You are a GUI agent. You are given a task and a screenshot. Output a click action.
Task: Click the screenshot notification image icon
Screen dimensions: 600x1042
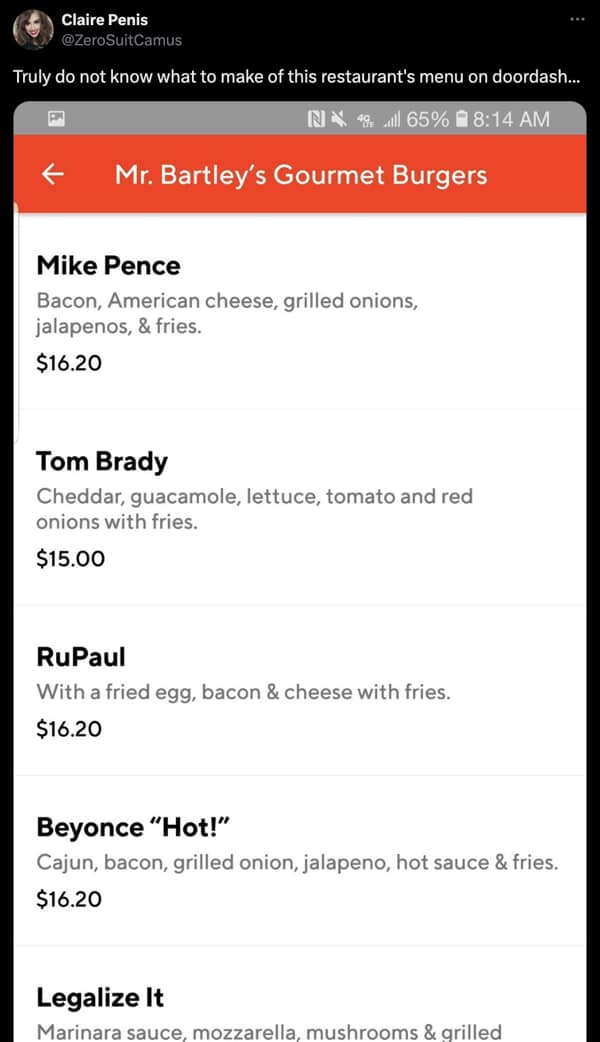tap(56, 117)
